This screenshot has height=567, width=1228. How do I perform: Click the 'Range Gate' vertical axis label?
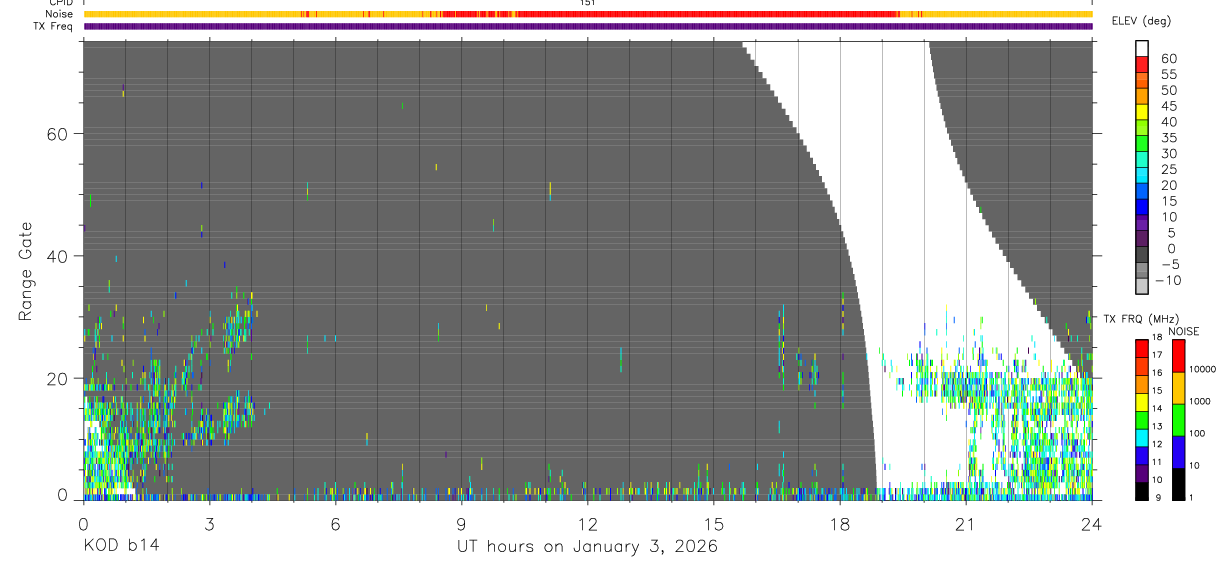coord(25,271)
